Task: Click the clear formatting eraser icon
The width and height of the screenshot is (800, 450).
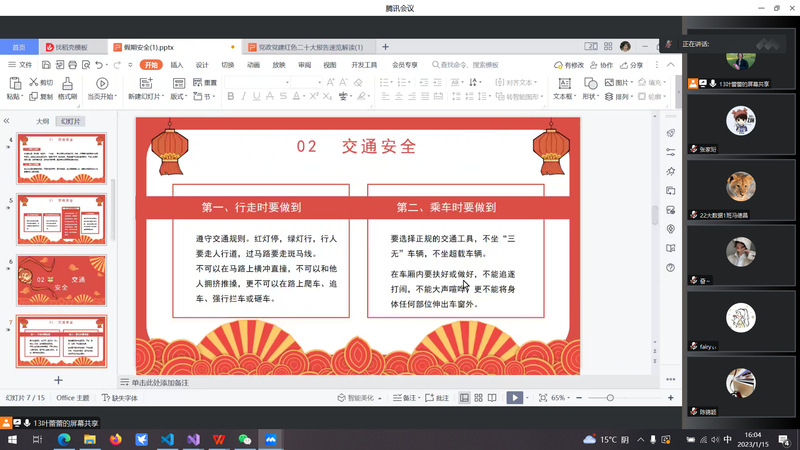Action: (x=358, y=82)
